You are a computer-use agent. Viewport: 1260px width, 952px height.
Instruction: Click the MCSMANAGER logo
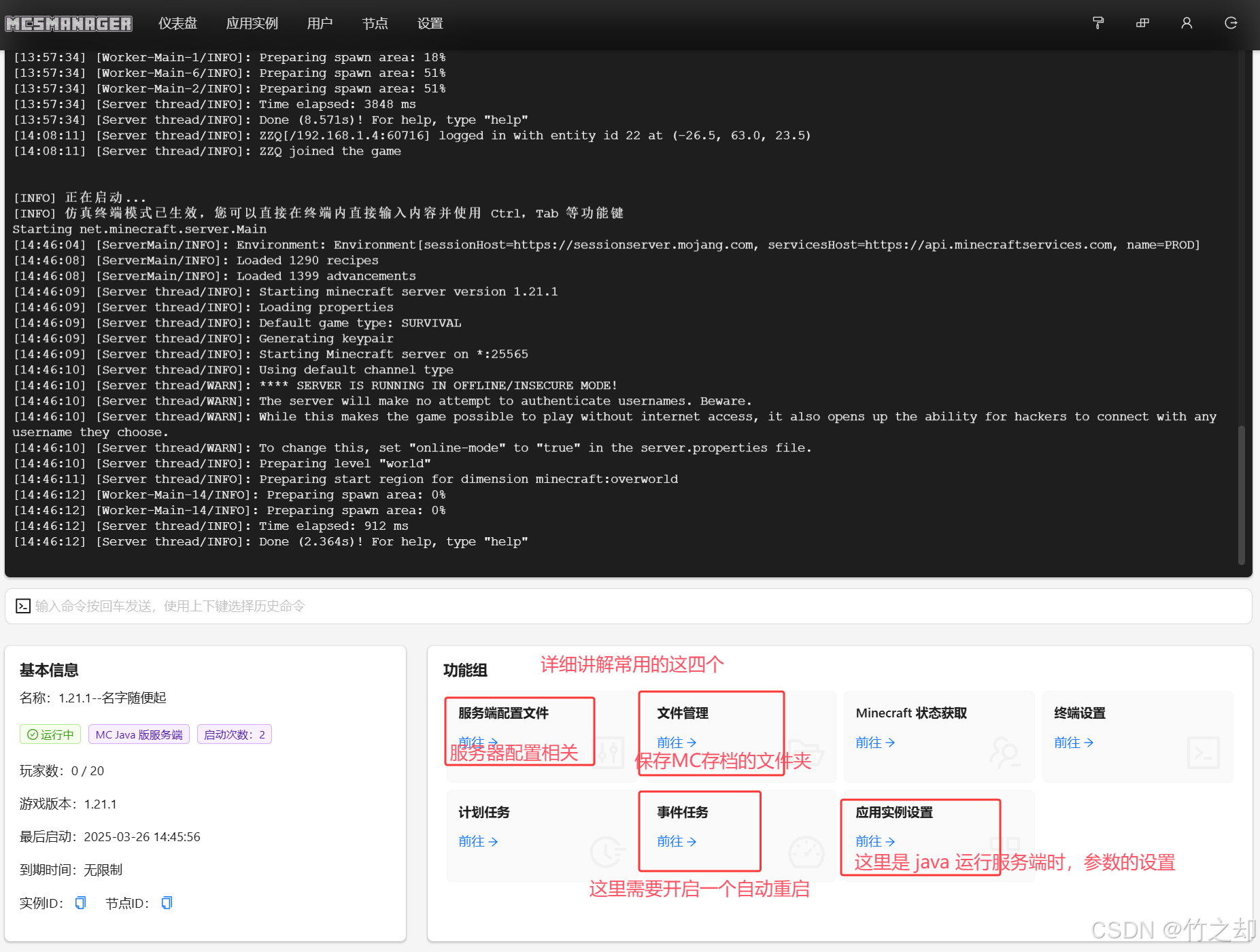pyautogui.click(x=69, y=24)
